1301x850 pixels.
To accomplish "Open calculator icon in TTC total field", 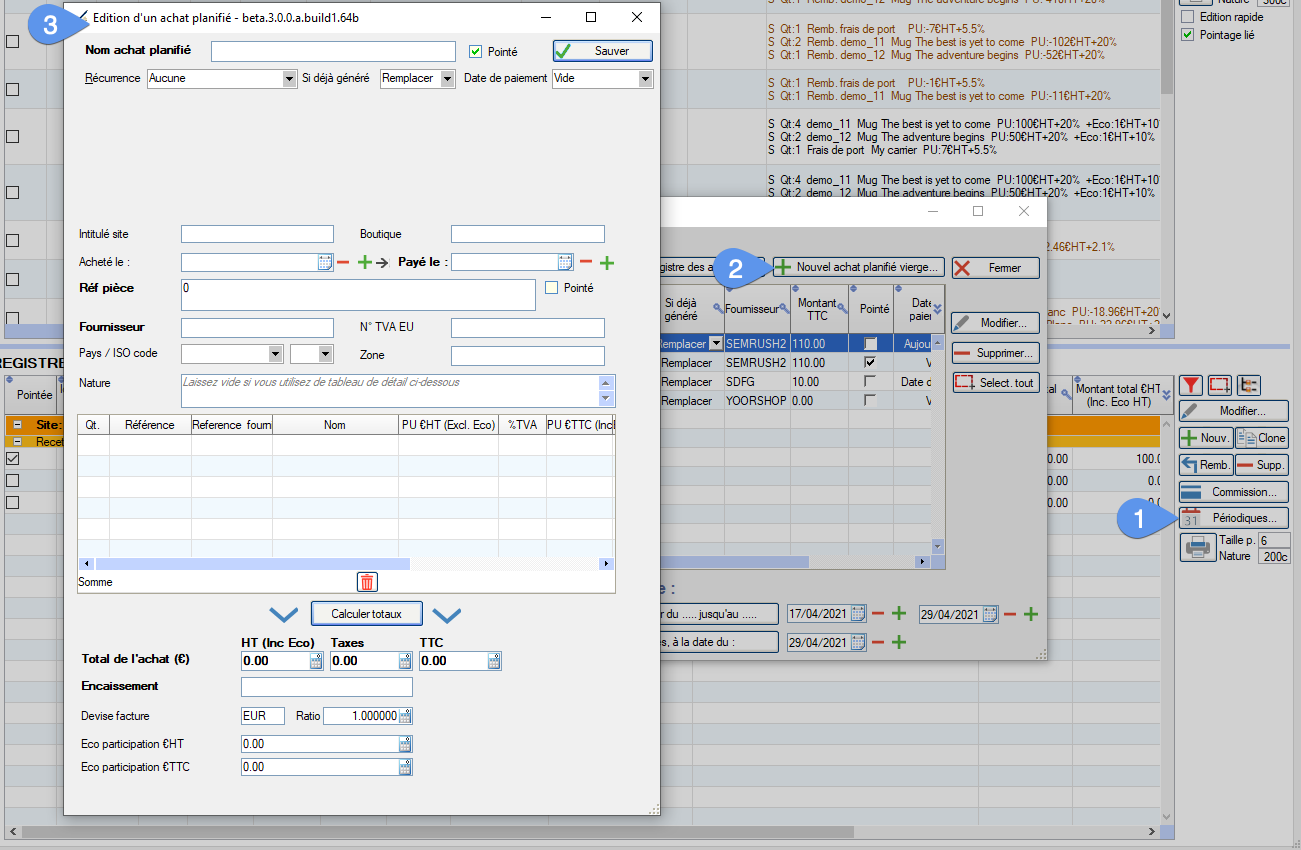I will [x=494, y=661].
